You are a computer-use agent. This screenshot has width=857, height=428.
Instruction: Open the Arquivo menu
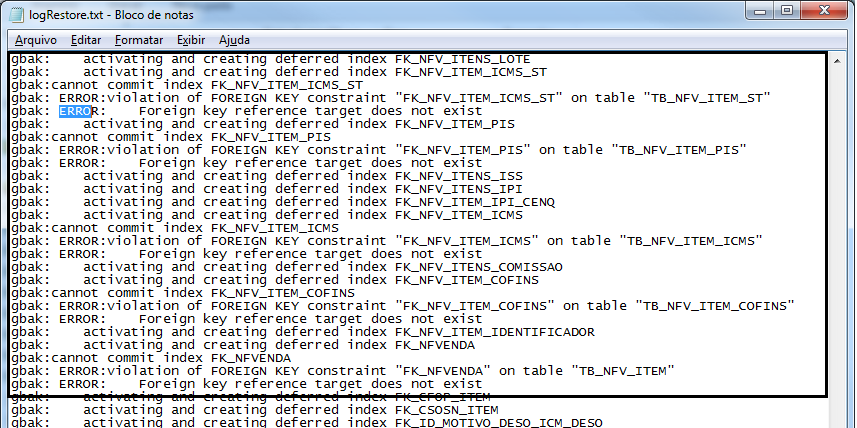coord(35,40)
